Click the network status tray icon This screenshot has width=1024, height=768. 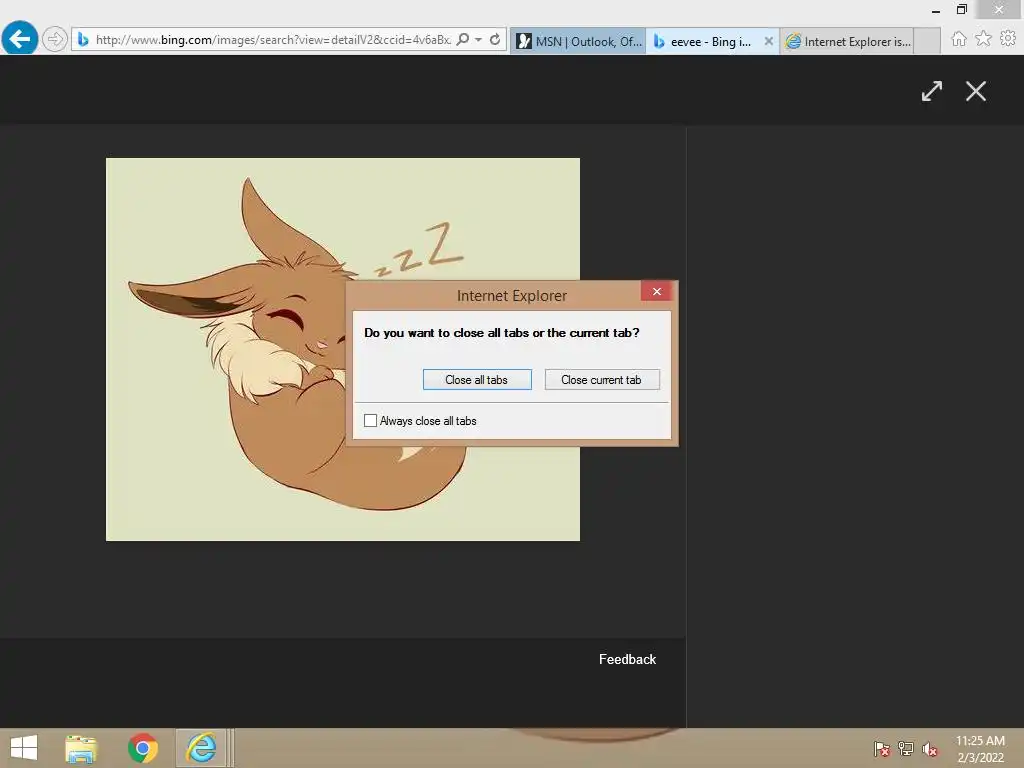[x=906, y=749]
